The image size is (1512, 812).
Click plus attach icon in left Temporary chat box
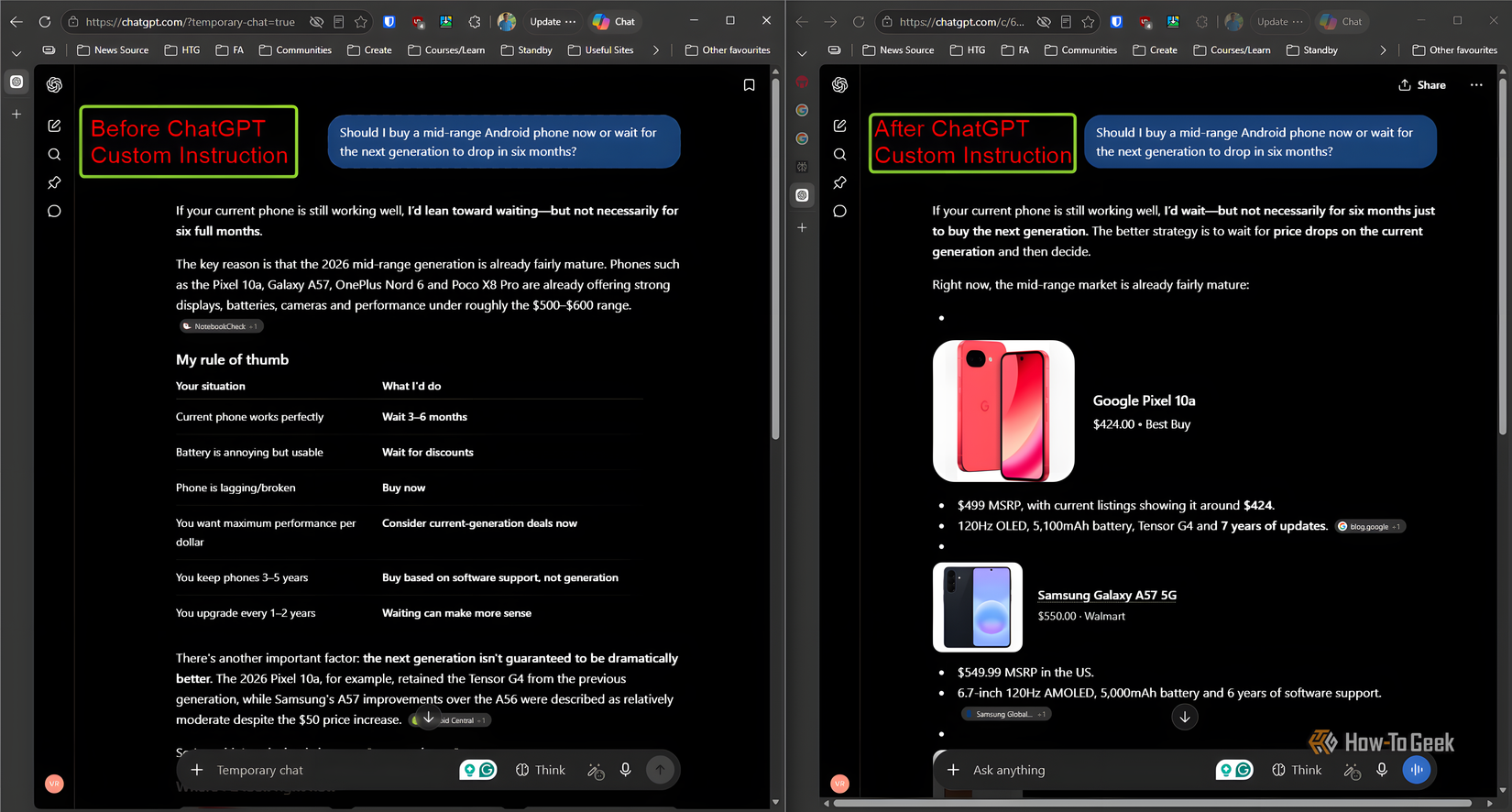click(196, 770)
